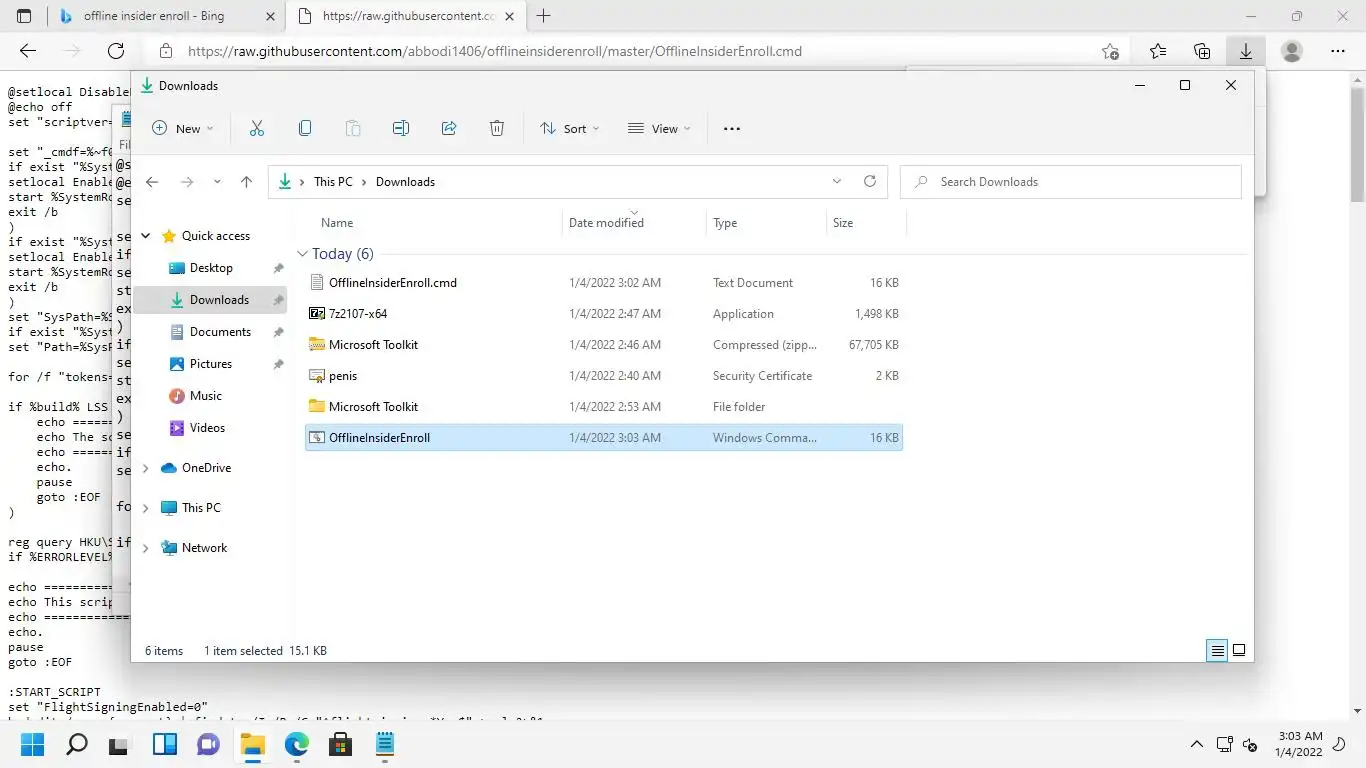This screenshot has width=1366, height=768.
Task: Select Pictures in the navigation pane
Action: coord(210,364)
